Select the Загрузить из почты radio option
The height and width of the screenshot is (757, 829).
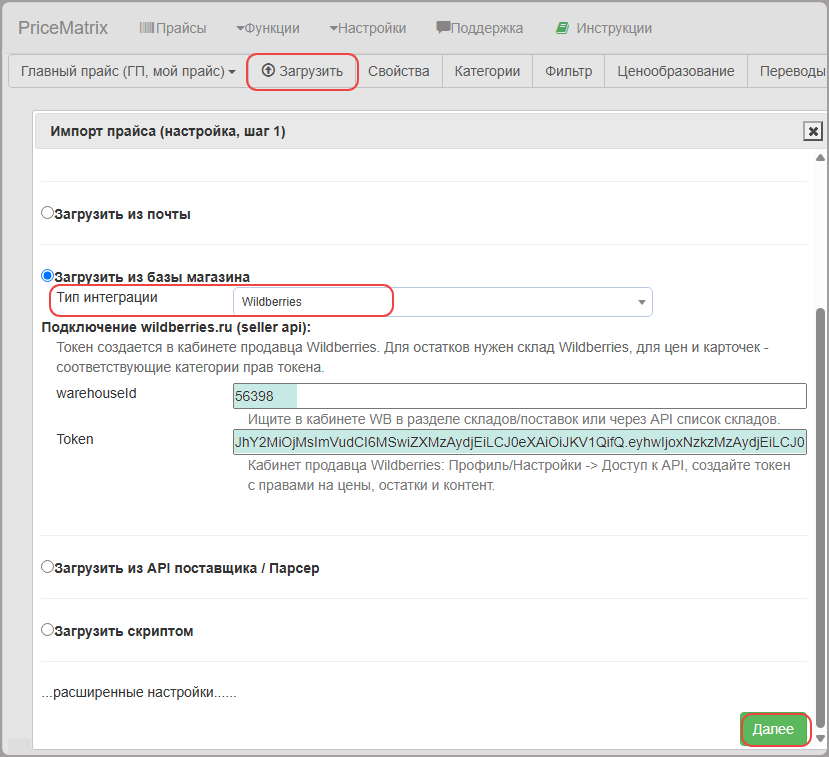coord(48,213)
